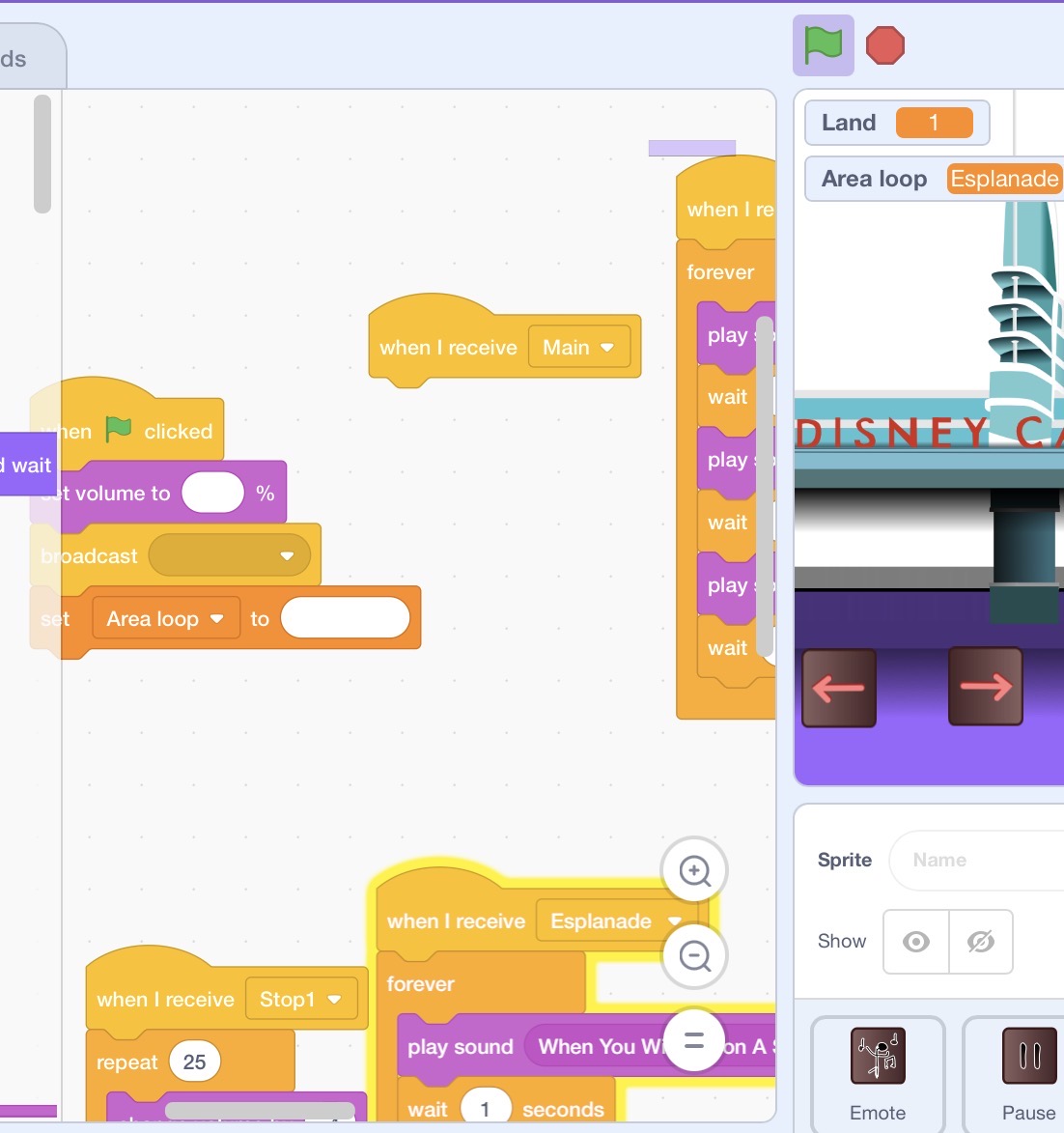Open the Area loop variable dropdown

pyautogui.click(x=165, y=618)
